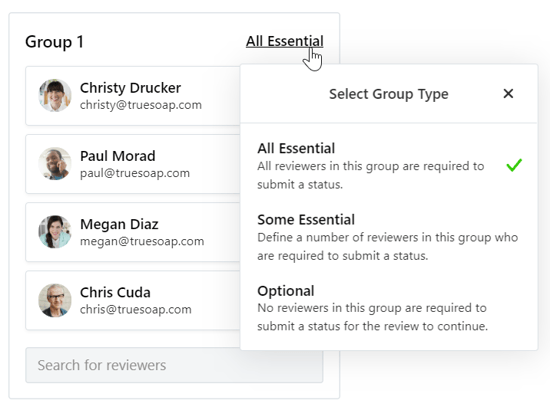This screenshot has width=550, height=410.
Task: Select the Chris Cuda reviewer card
Action: coord(133,300)
